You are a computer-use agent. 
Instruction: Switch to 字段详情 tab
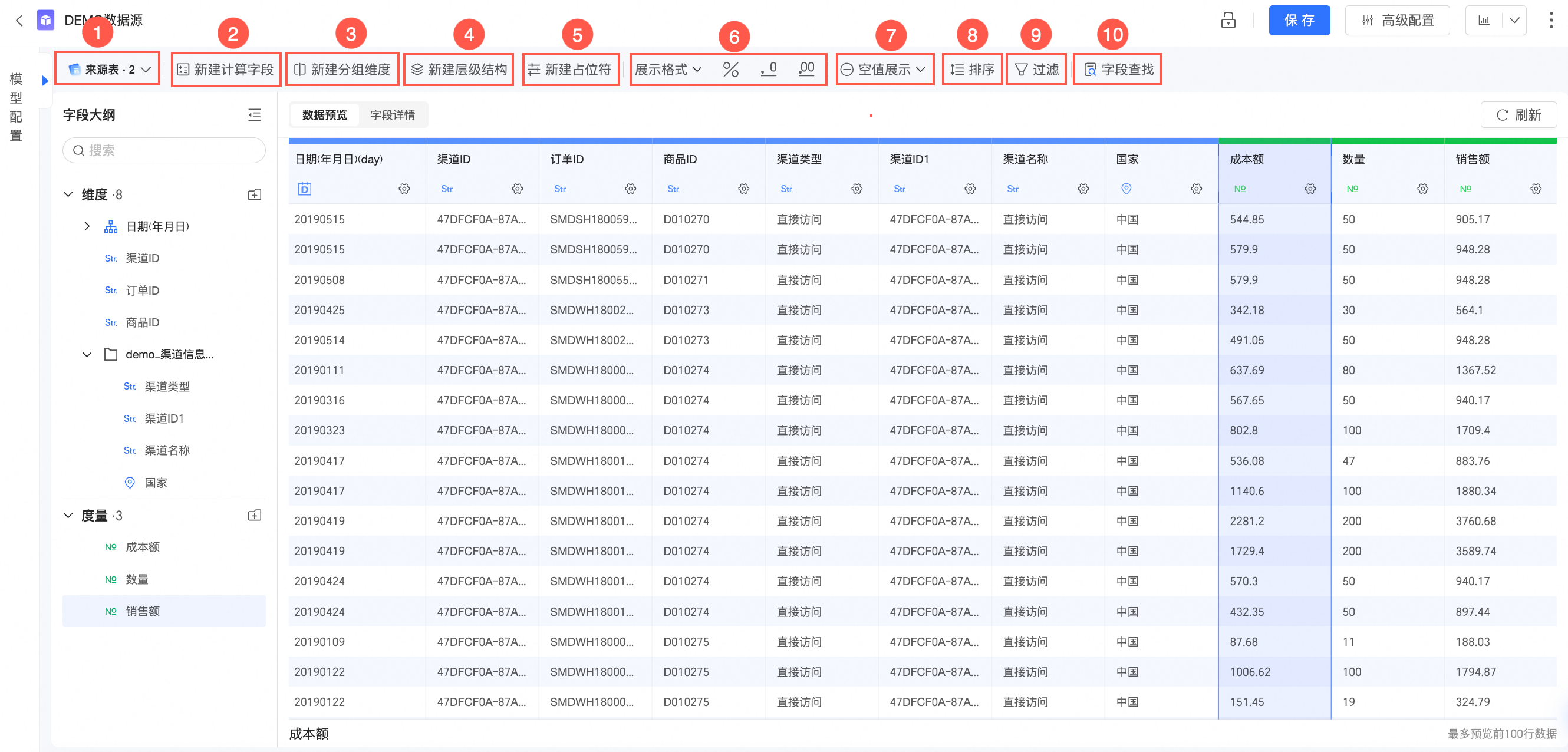click(393, 115)
